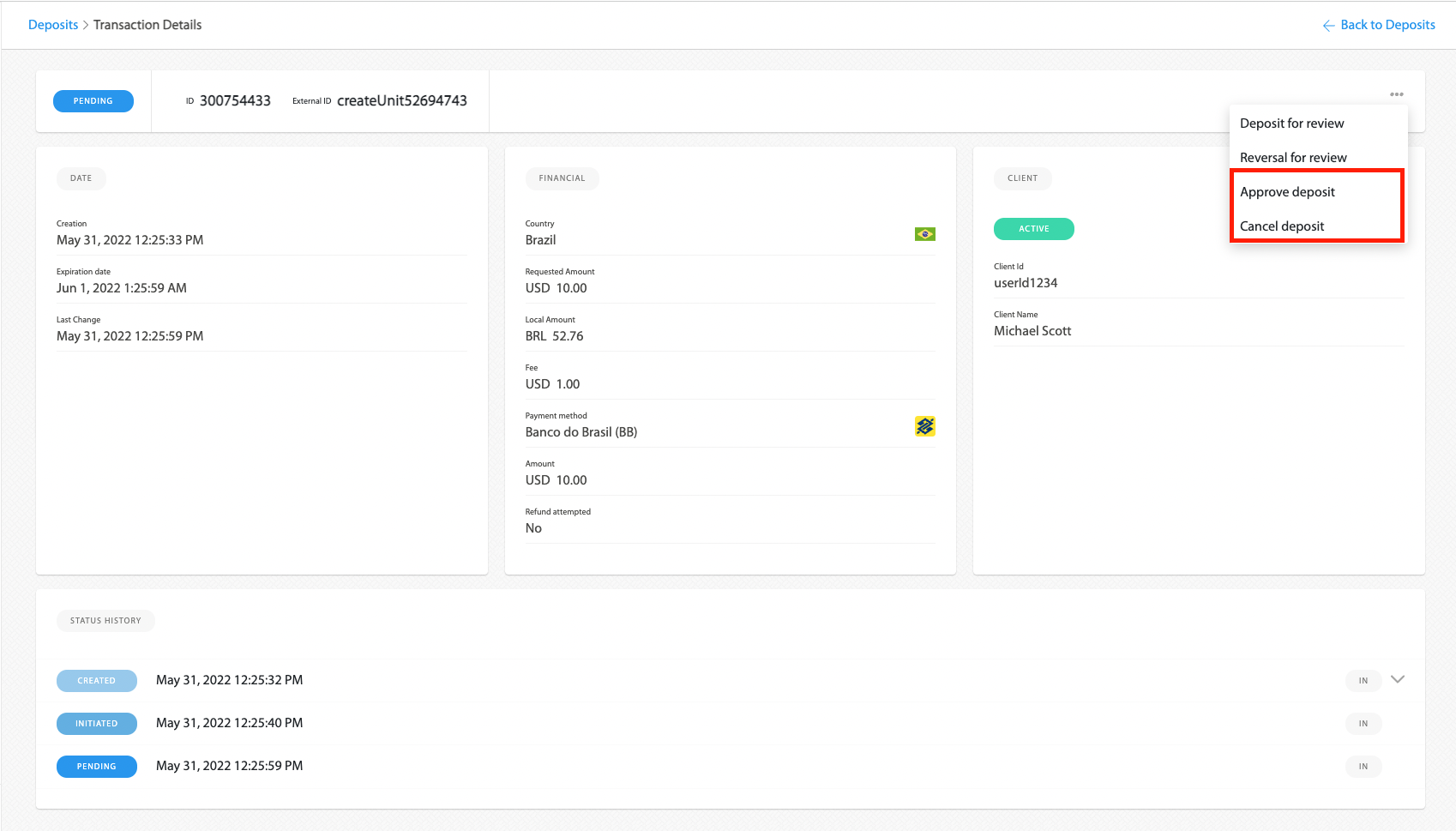Choose Reversal for review from menu
This screenshot has height=831, width=1456.
pos(1292,158)
